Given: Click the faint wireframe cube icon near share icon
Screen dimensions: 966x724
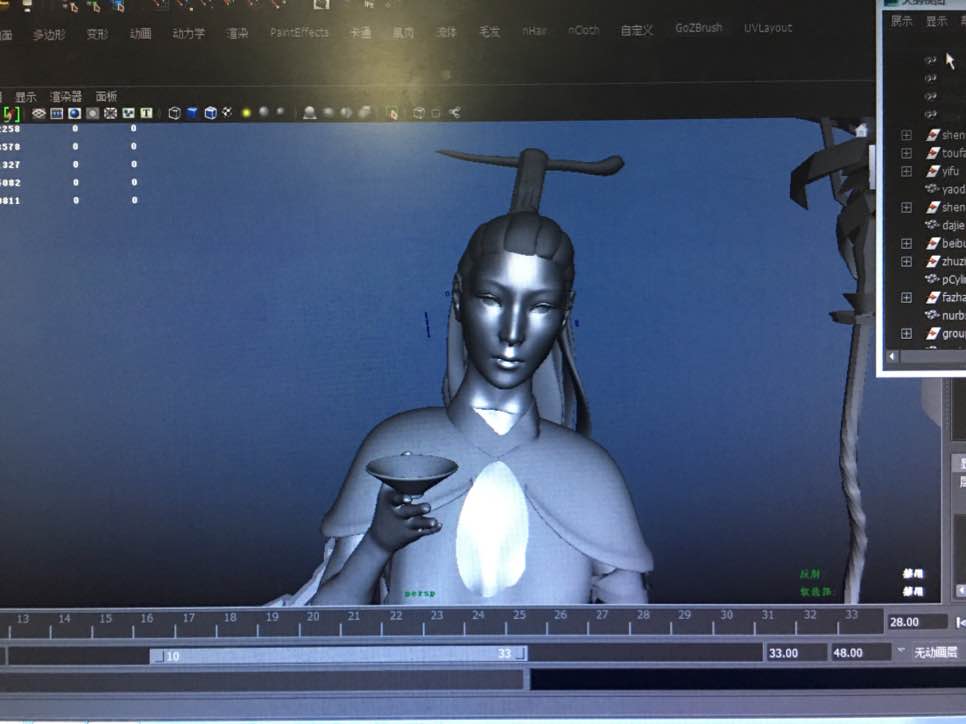Looking at the screenshot, I should 419,113.
